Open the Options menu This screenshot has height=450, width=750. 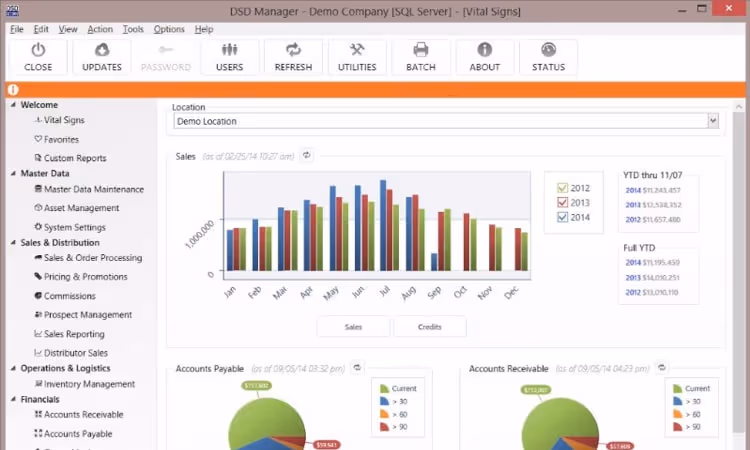169,29
